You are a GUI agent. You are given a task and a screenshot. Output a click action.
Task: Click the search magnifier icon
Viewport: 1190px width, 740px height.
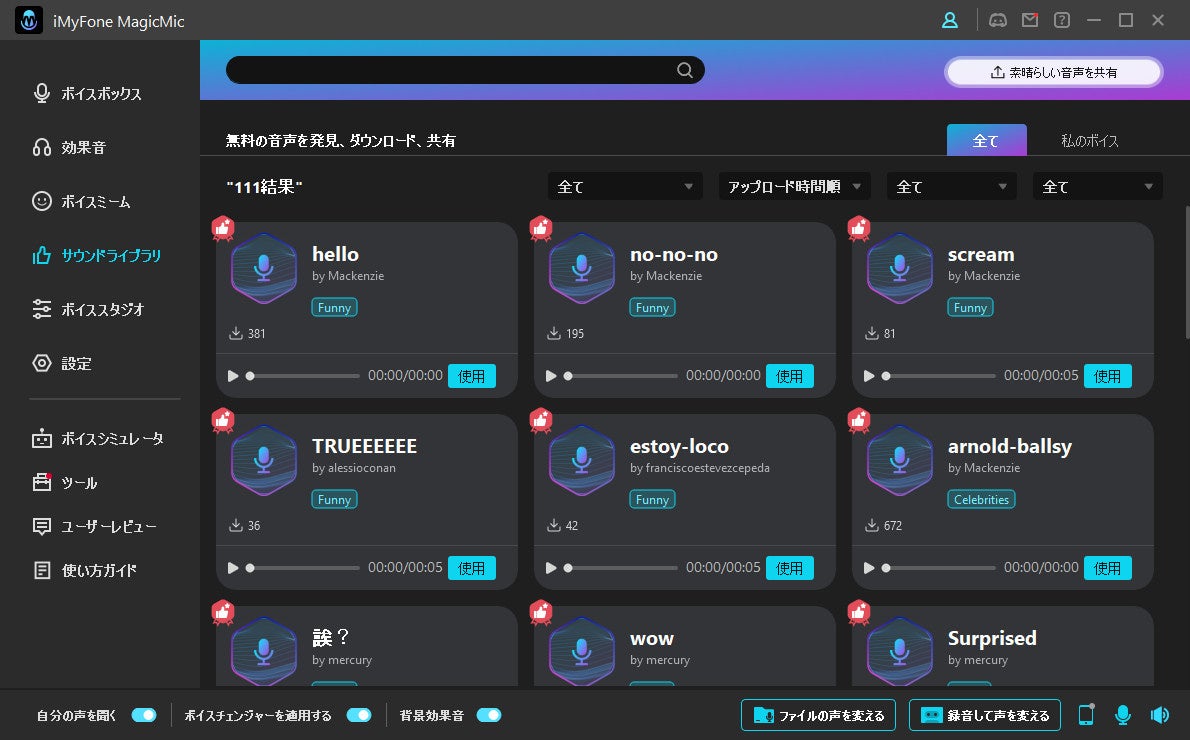tap(685, 70)
